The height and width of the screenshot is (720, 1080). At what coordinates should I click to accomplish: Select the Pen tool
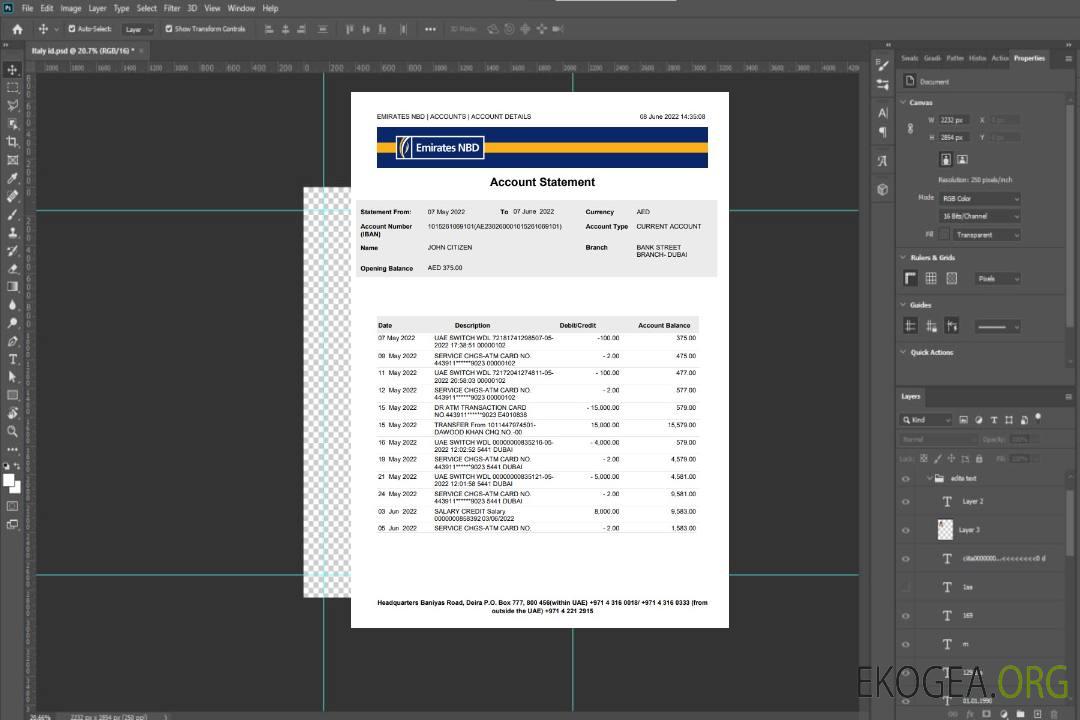click(x=12, y=341)
